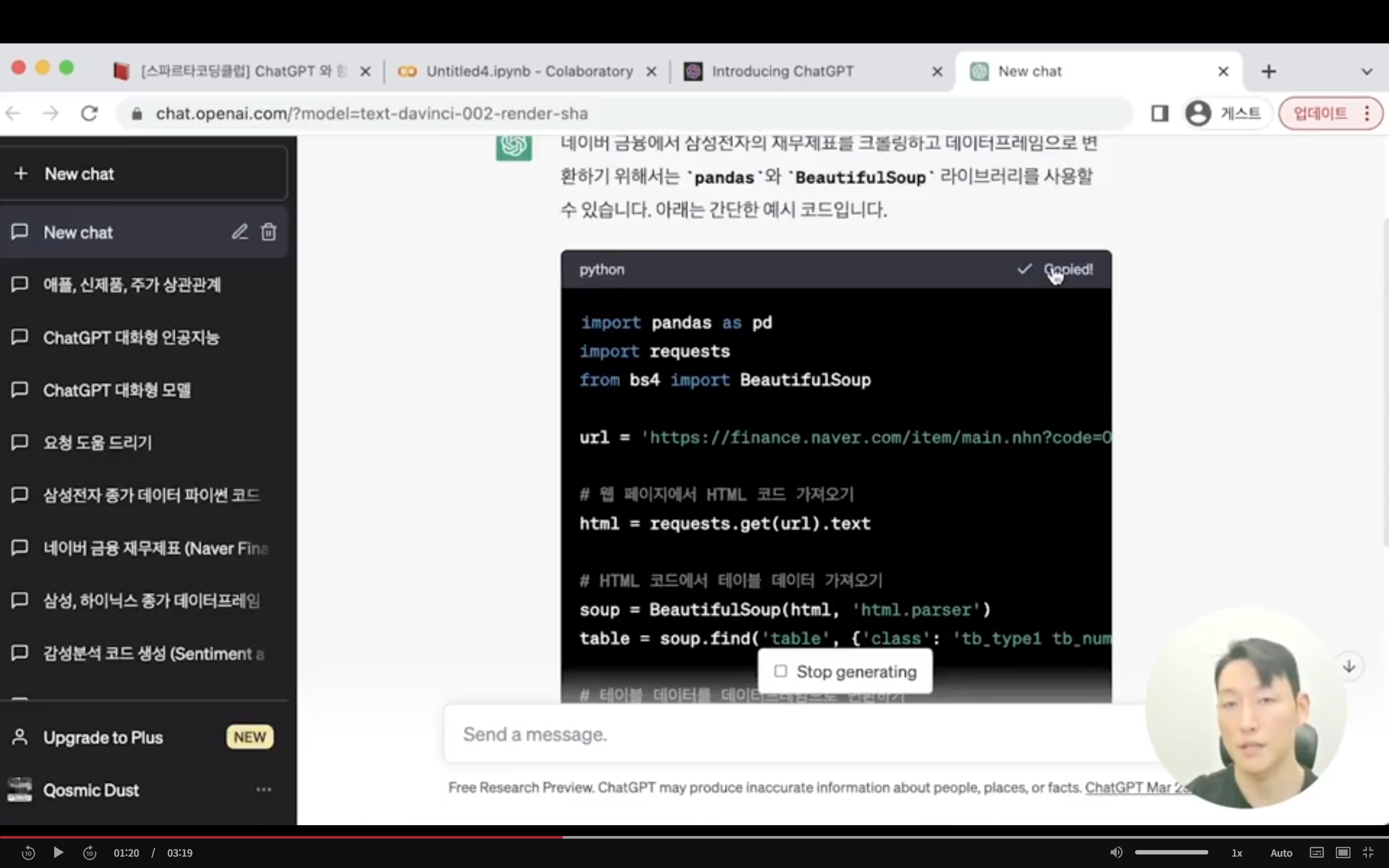Screen dimensions: 1389x868
Task: Mute the video volume speaker
Action: tap(1117, 852)
